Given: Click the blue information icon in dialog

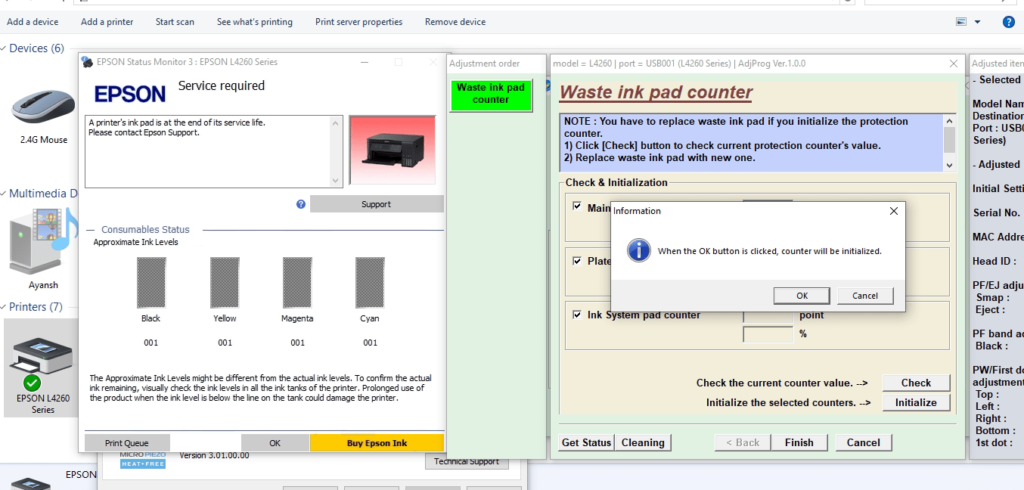Looking at the screenshot, I should (639, 250).
